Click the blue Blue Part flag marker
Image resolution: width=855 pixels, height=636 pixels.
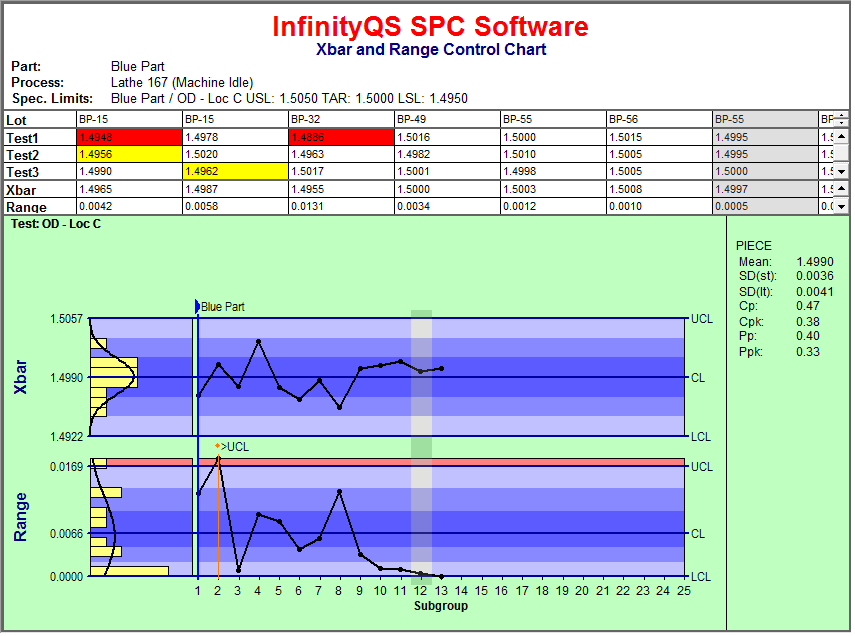(196, 307)
